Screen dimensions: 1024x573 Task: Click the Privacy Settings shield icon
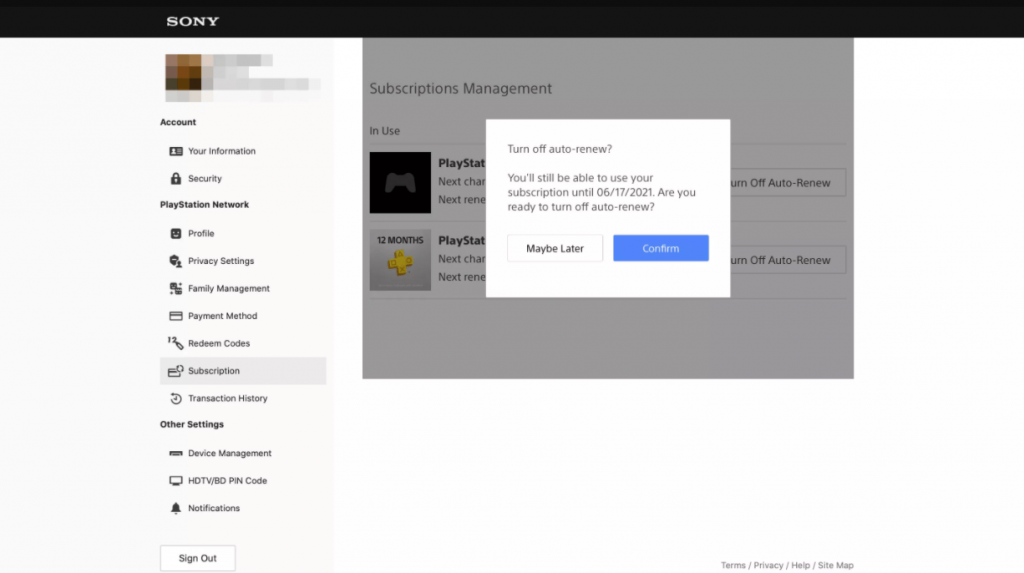176,261
